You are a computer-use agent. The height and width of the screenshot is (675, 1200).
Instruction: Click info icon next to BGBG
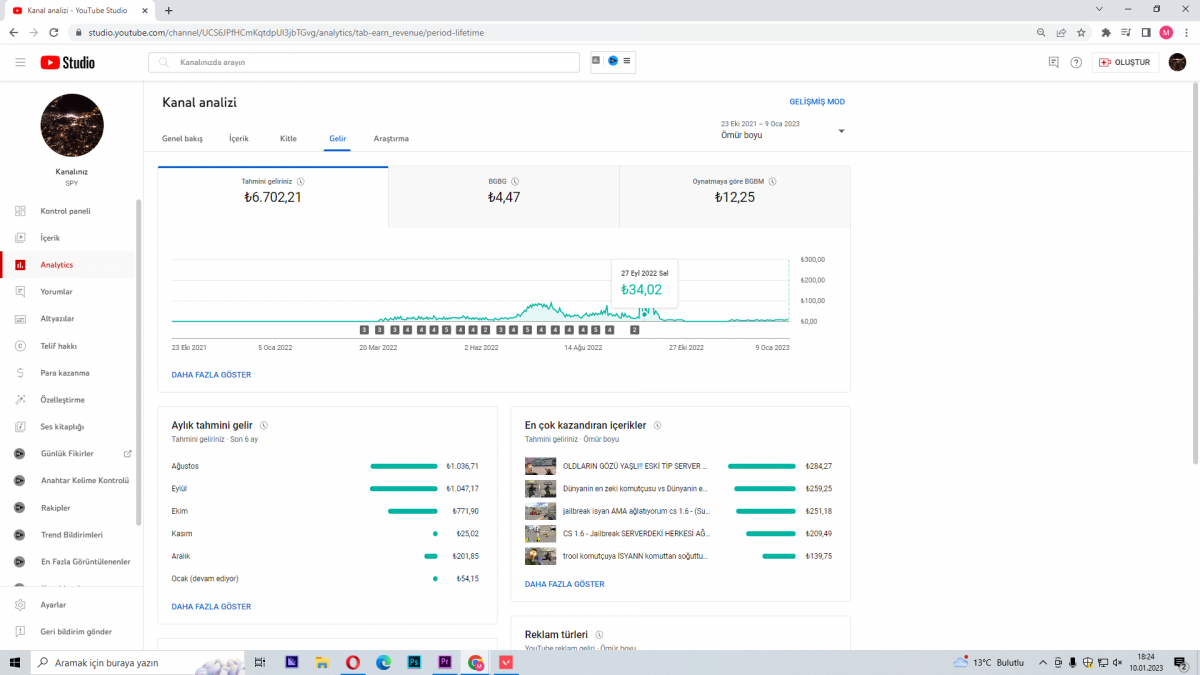tap(515, 182)
